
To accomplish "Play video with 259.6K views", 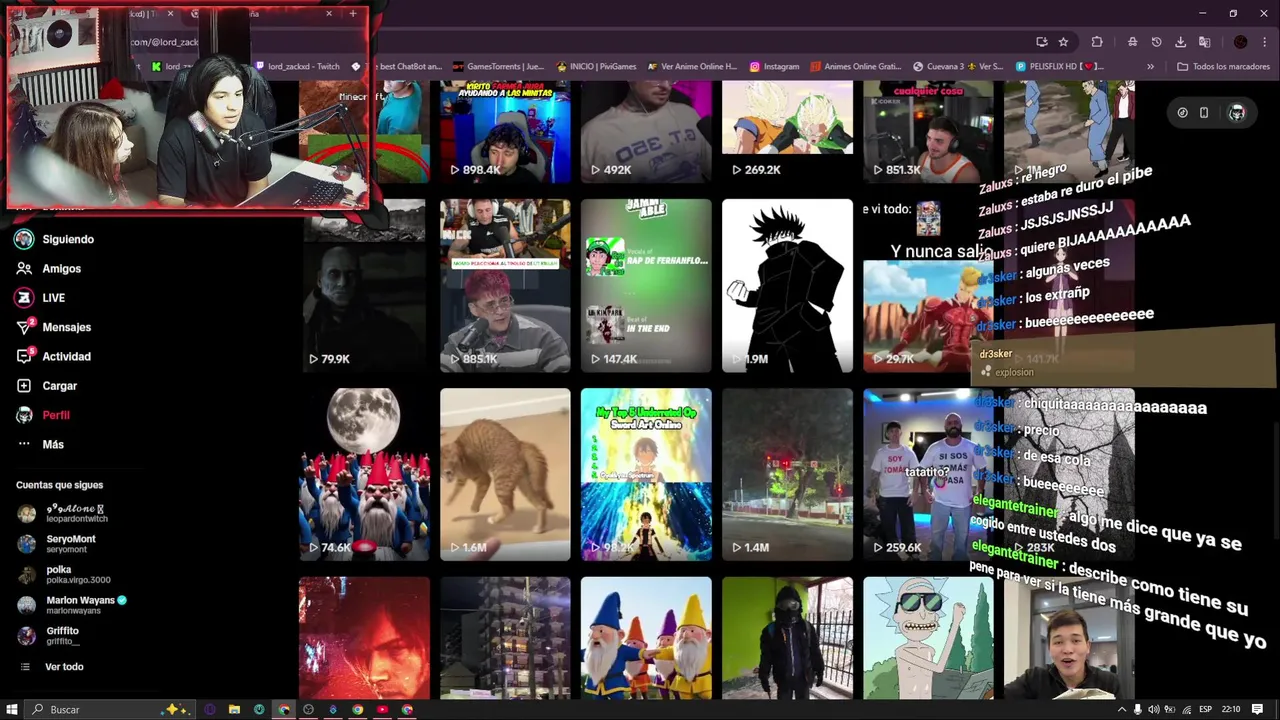I will click(x=928, y=474).
